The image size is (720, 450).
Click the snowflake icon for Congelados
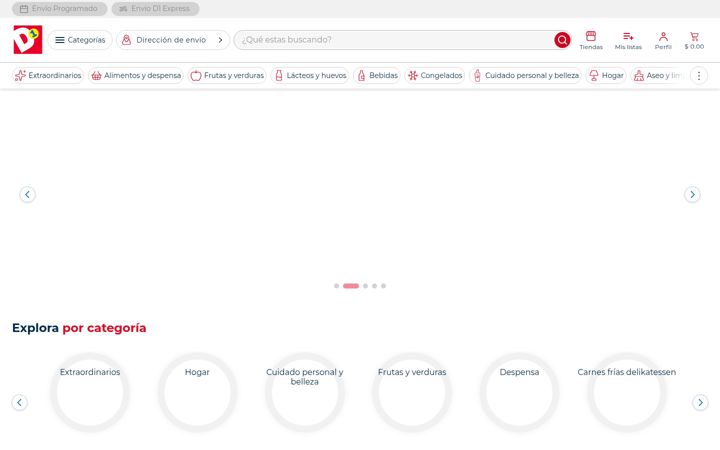coord(413,75)
